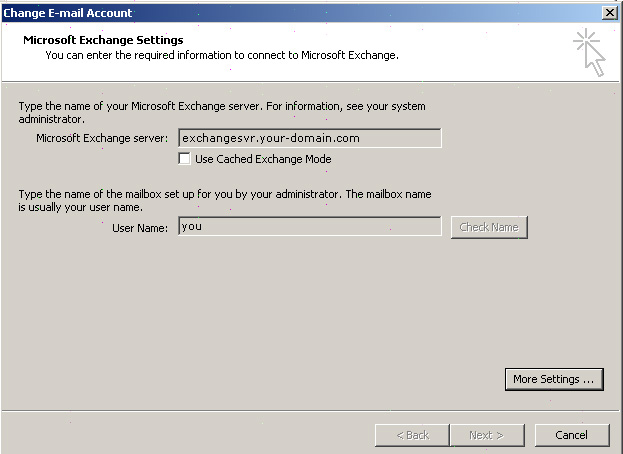Click the 'You can enter the required information' subtitle
Screen dimensions: 623x454
click(222, 55)
